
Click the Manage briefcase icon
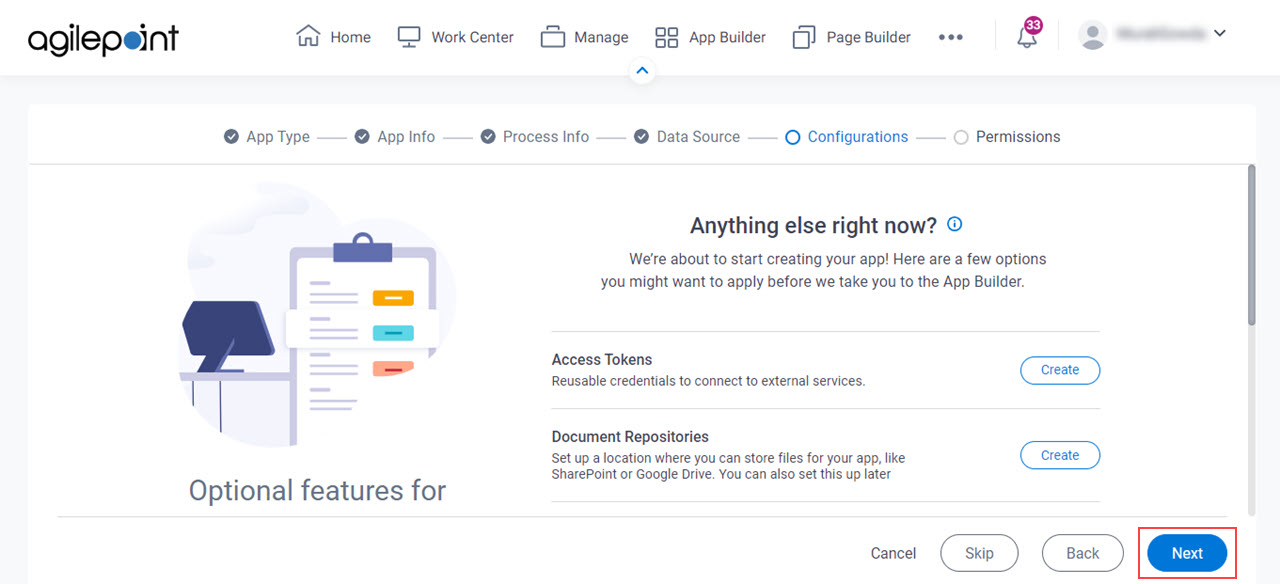553,37
